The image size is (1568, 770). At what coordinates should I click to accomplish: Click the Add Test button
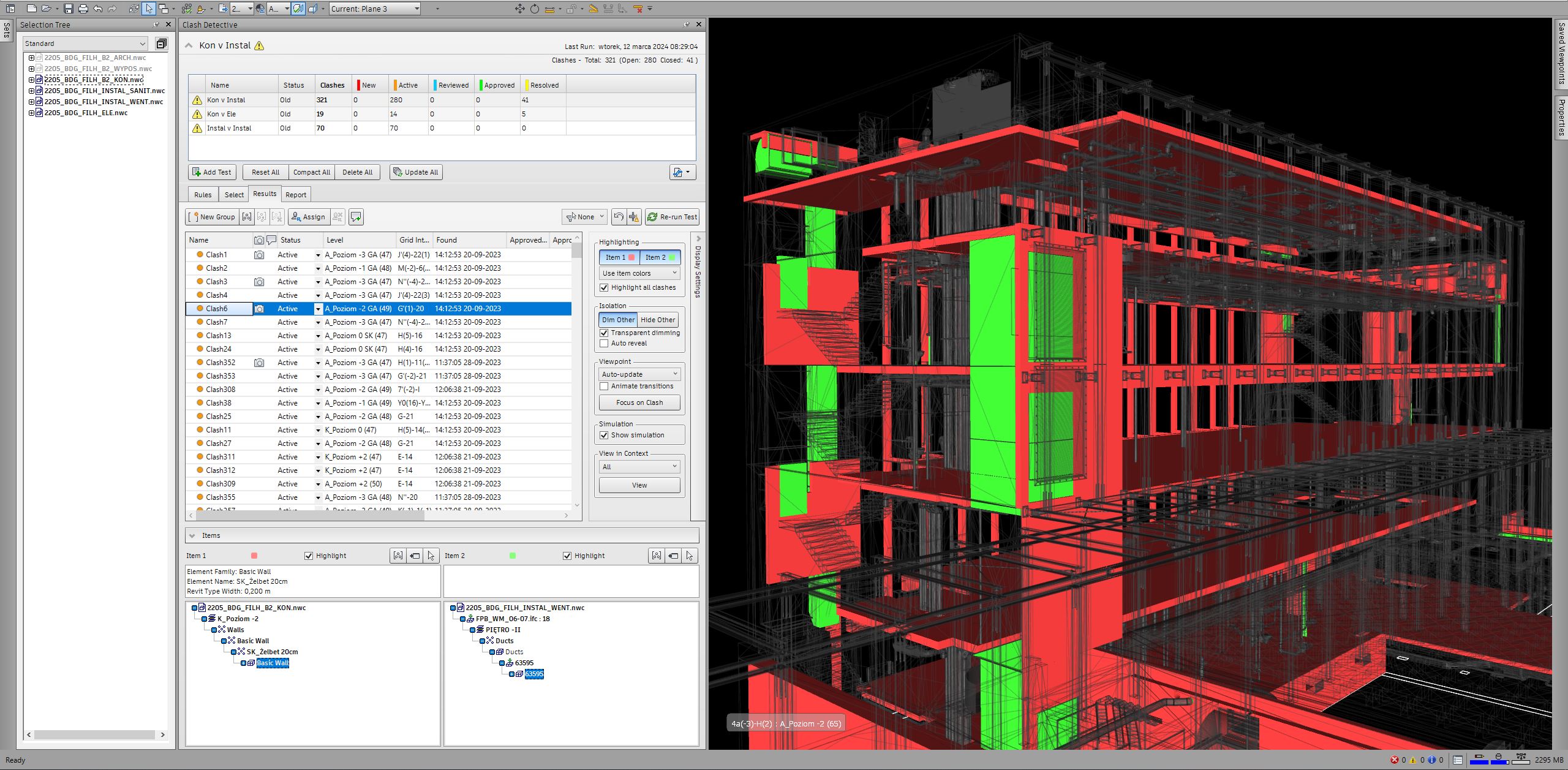211,172
